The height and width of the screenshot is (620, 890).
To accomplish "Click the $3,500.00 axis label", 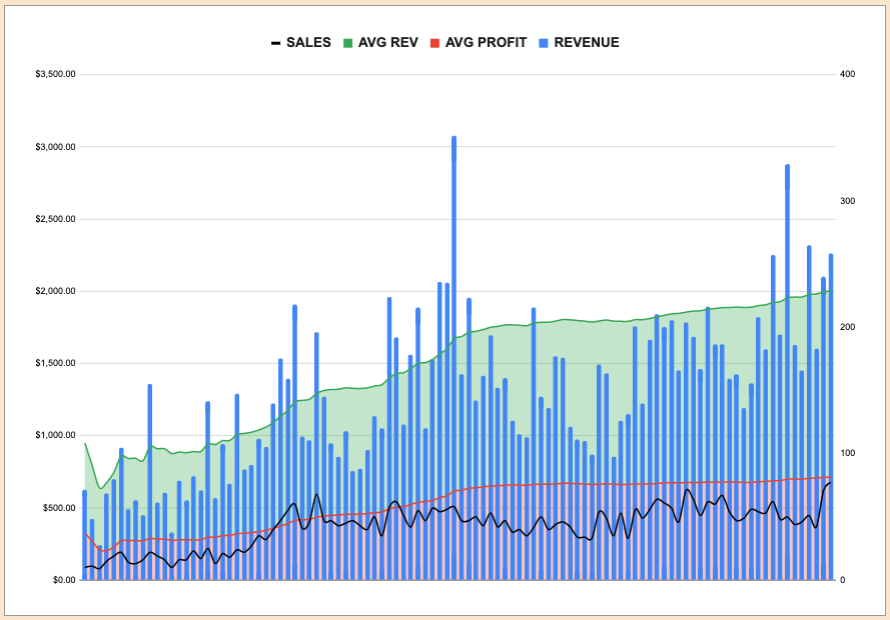I will click(56, 74).
